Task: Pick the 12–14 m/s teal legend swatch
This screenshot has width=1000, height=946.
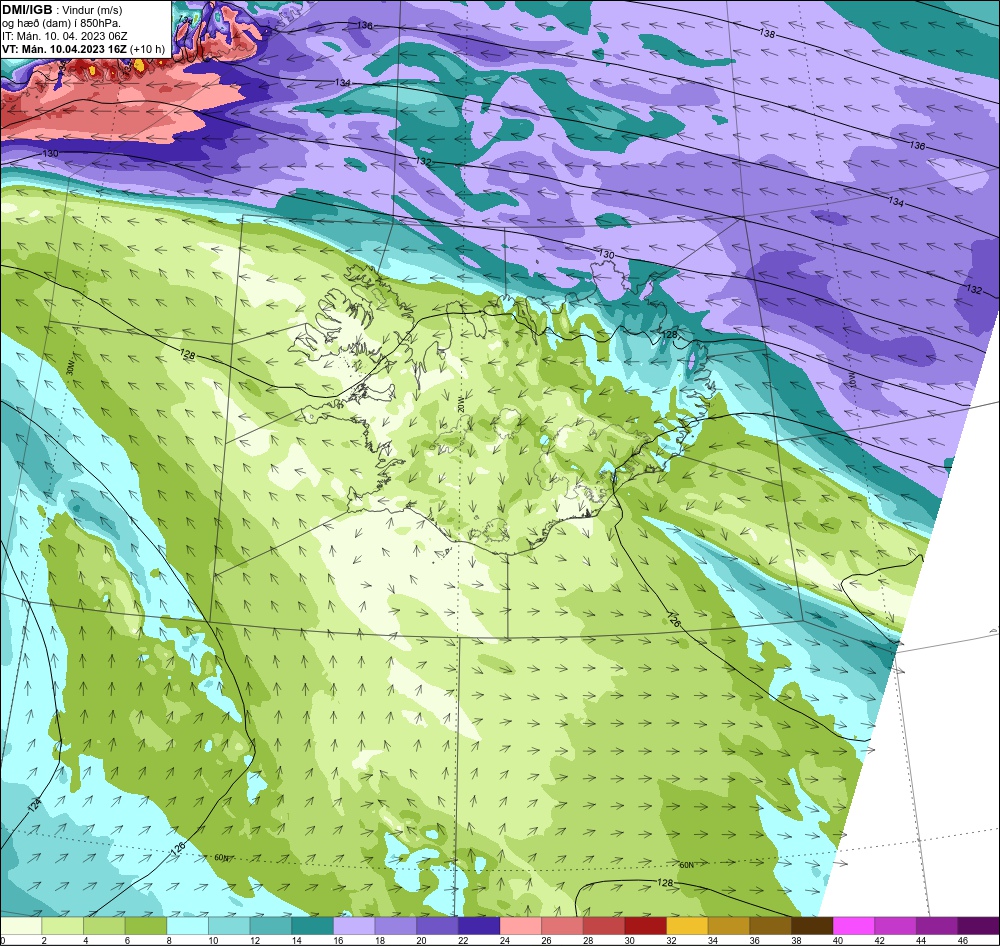Action: click(x=271, y=926)
